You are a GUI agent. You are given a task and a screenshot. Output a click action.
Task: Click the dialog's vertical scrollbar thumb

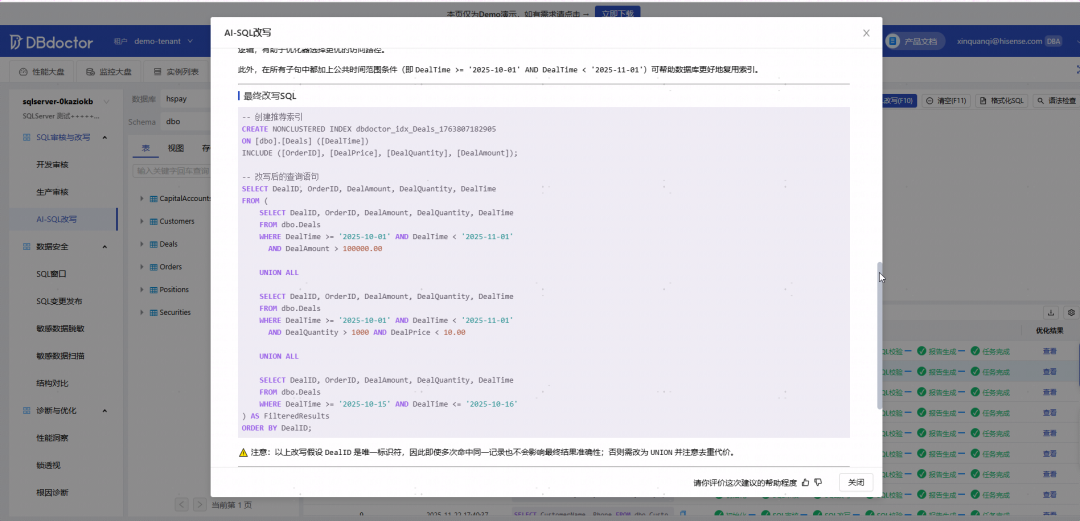879,335
